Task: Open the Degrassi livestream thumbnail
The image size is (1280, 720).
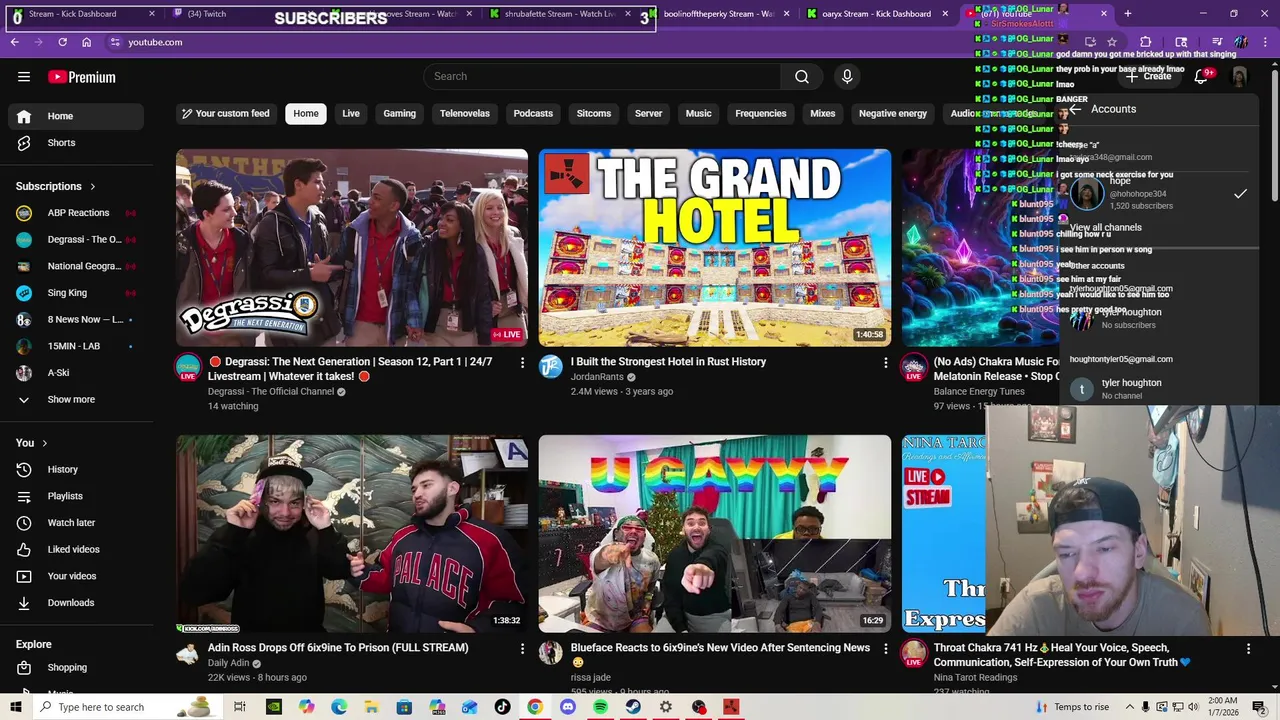Action: pyautogui.click(x=352, y=247)
